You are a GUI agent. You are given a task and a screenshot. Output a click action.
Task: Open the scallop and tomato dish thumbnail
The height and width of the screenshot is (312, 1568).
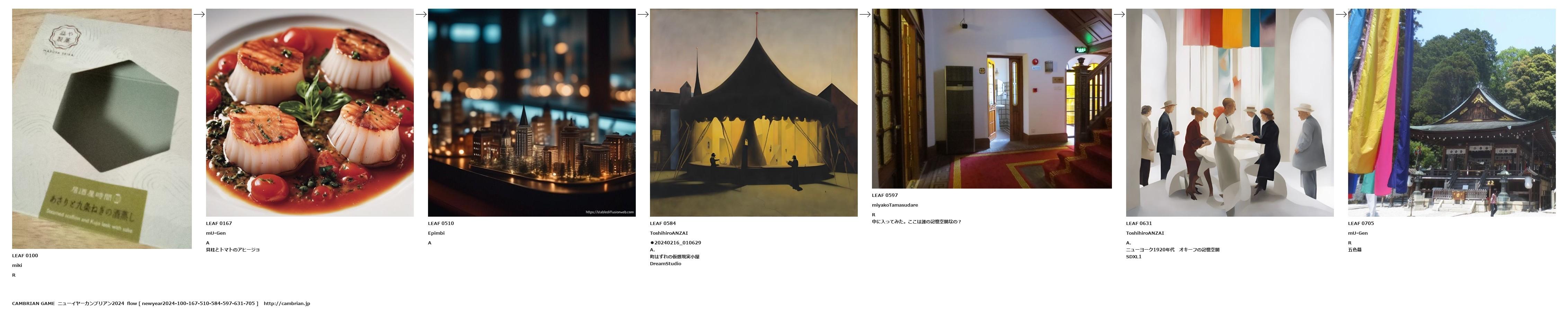pos(310,113)
